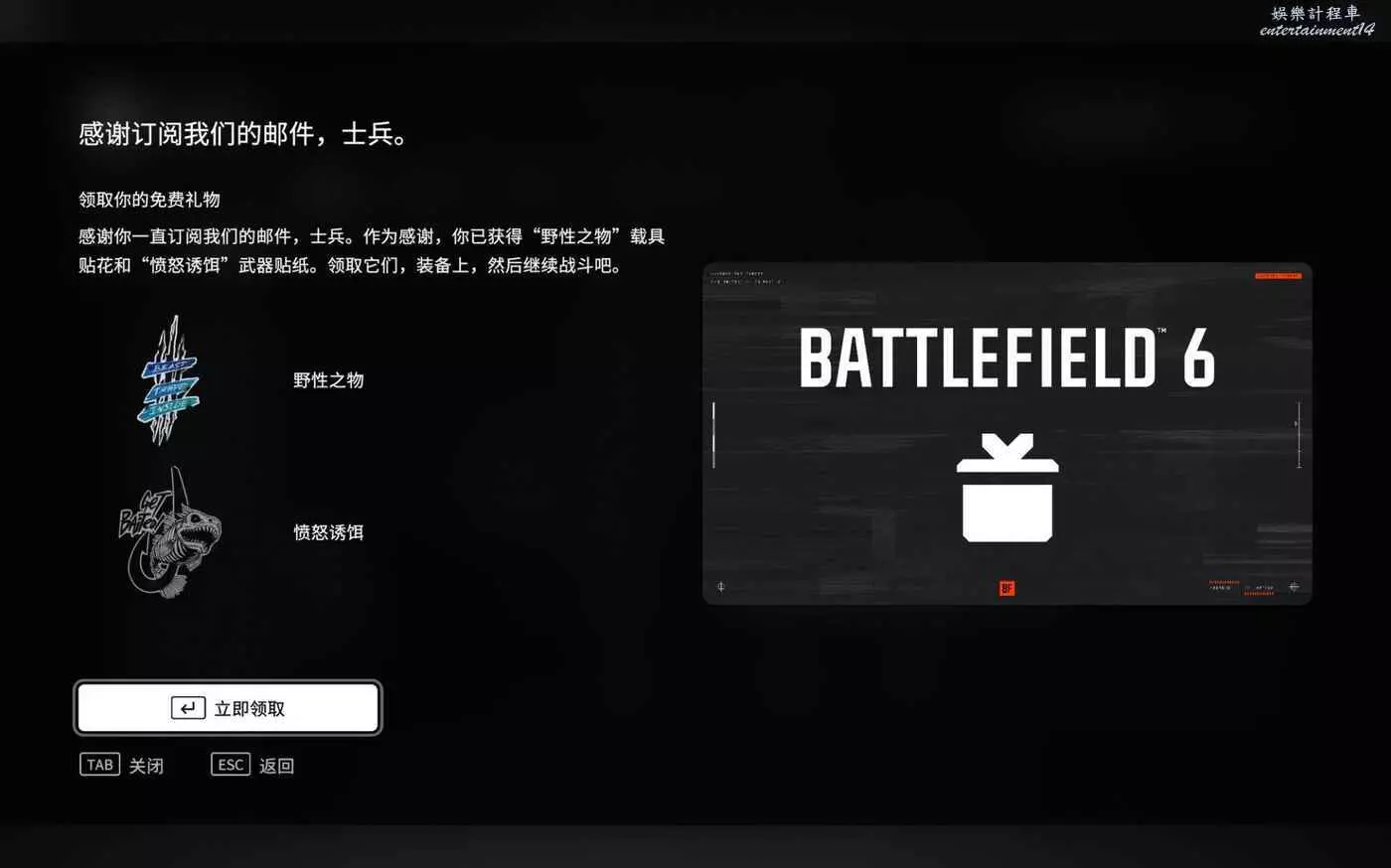Click the orange BF logo on banner
Screen dimensions: 1391x868
(x=1006, y=589)
